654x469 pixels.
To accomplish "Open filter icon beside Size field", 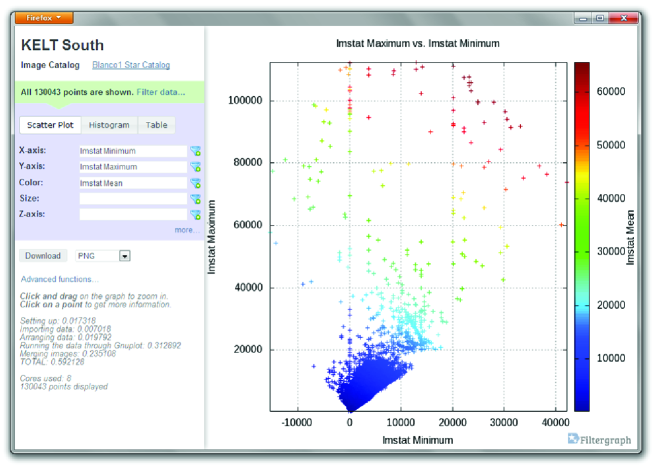I will coord(195,199).
